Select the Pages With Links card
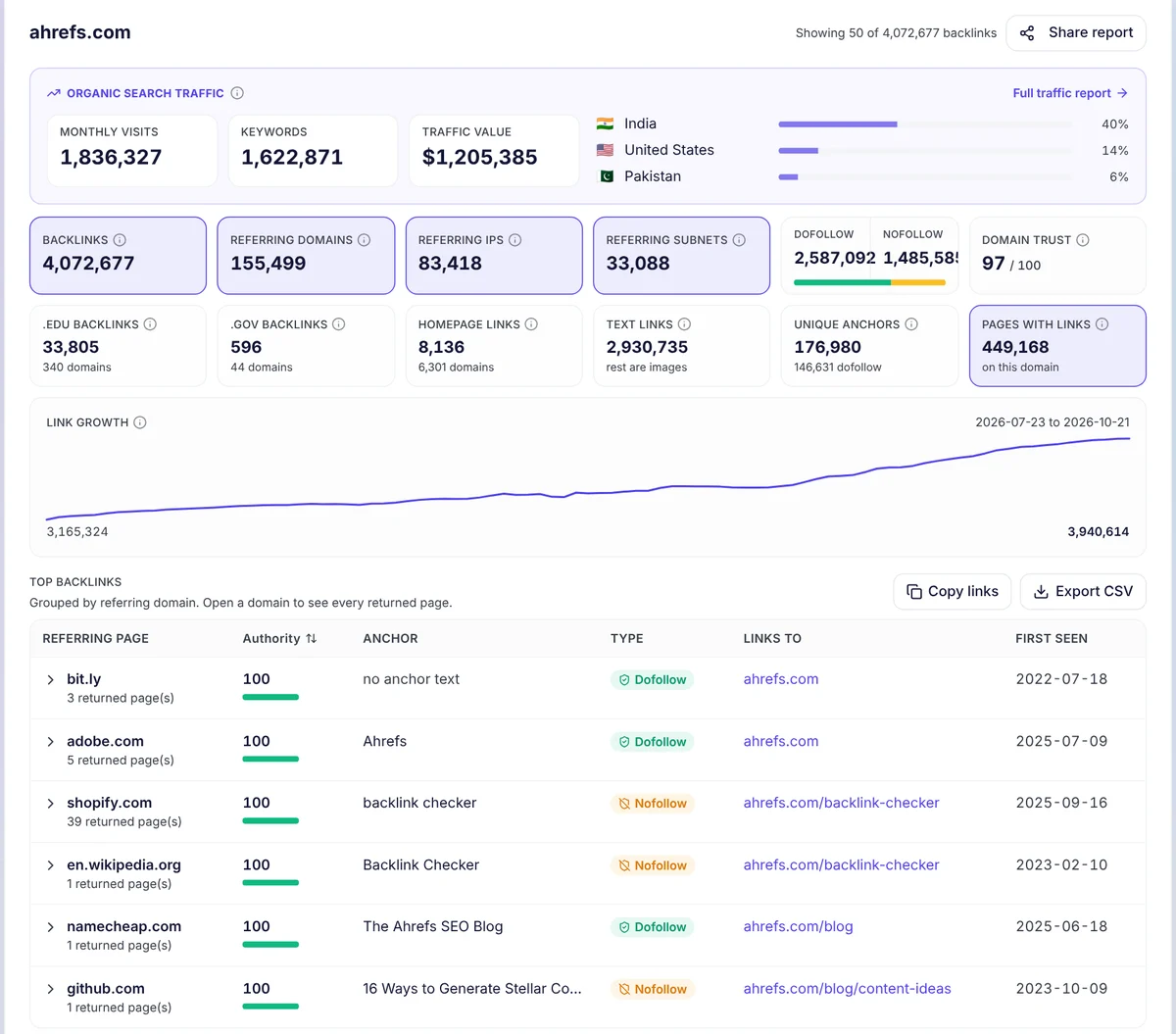Image resolution: width=1176 pixels, height=1034 pixels. [1057, 346]
